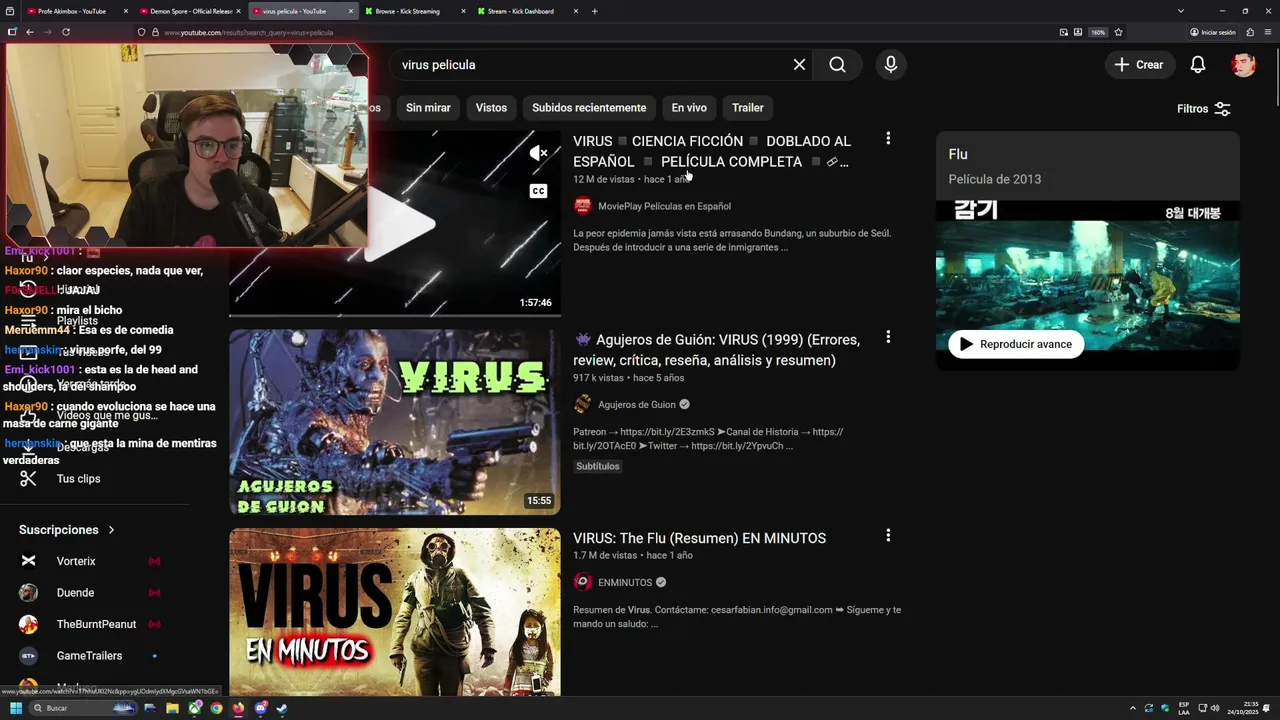The width and height of the screenshot is (1280, 720).
Task: Open Discord from the taskbar
Action: [x=260, y=708]
